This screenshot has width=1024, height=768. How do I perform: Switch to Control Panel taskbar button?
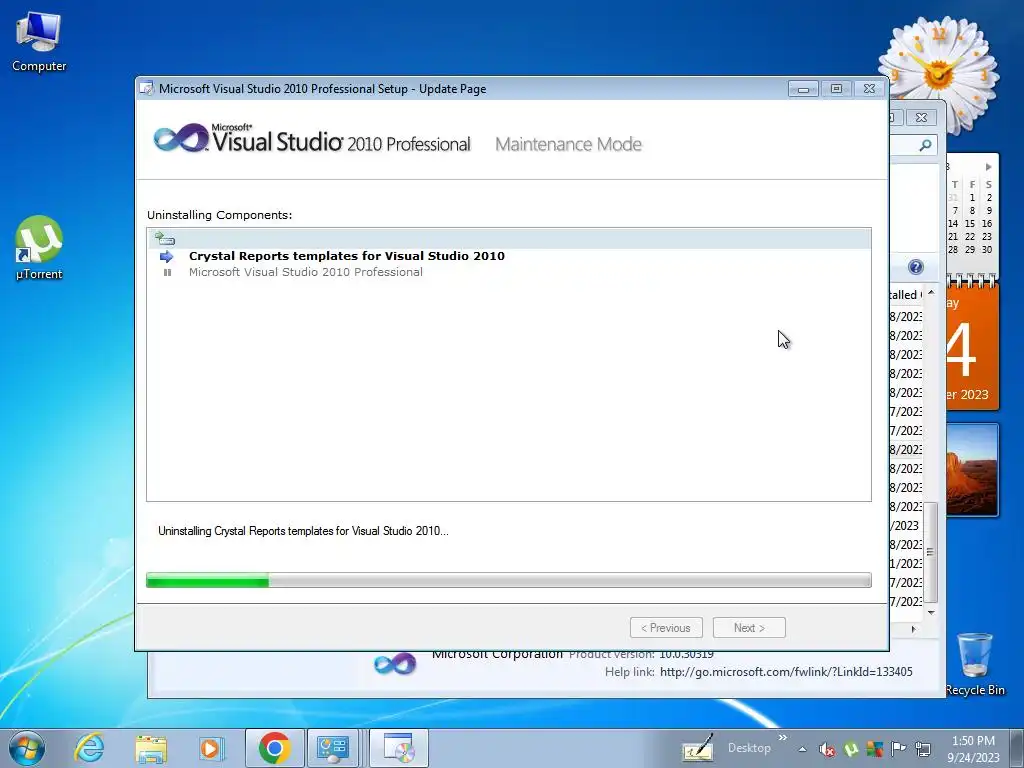point(333,748)
